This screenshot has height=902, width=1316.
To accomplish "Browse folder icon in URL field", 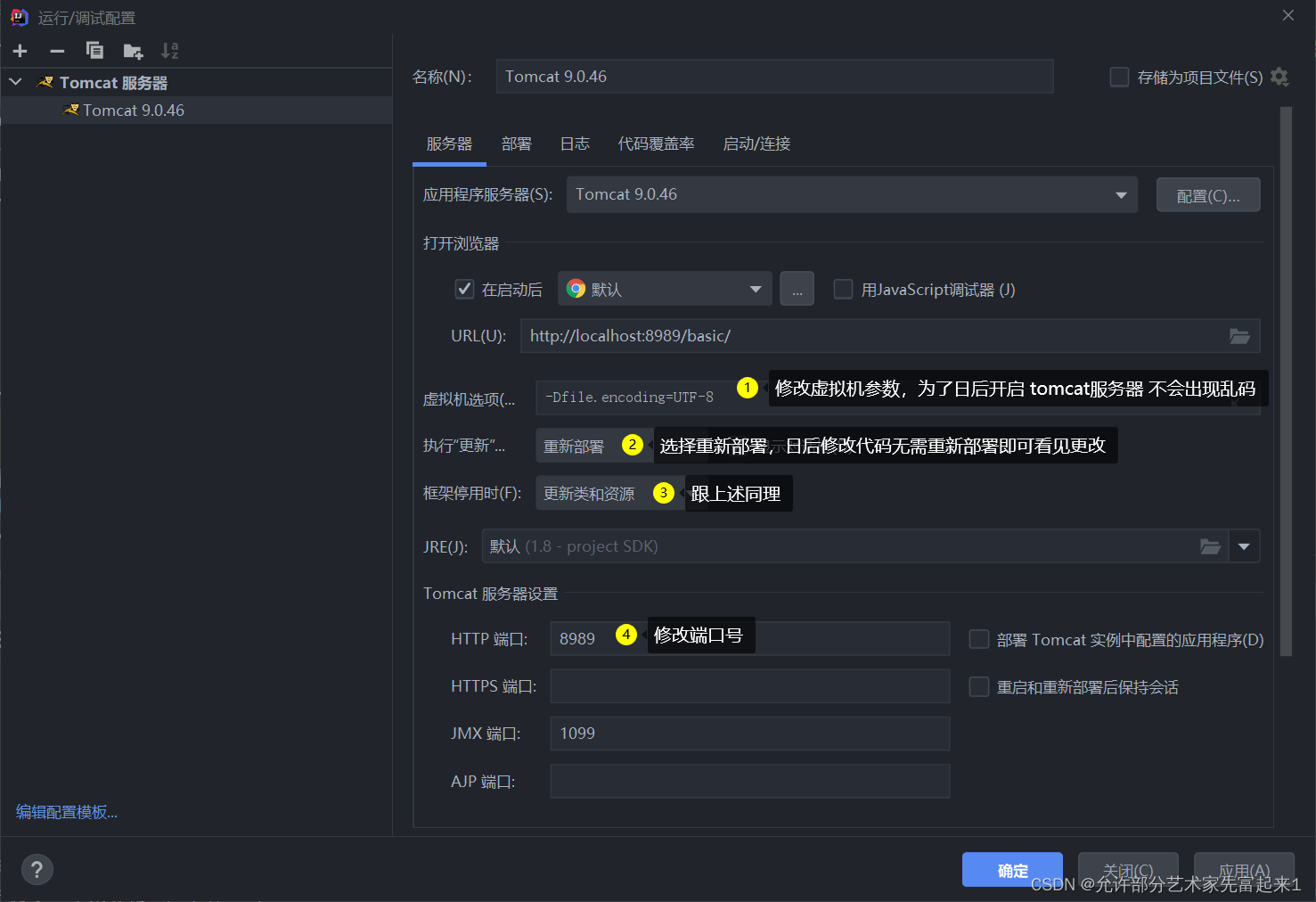I will pyautogui.click(x=1239, y=336).
